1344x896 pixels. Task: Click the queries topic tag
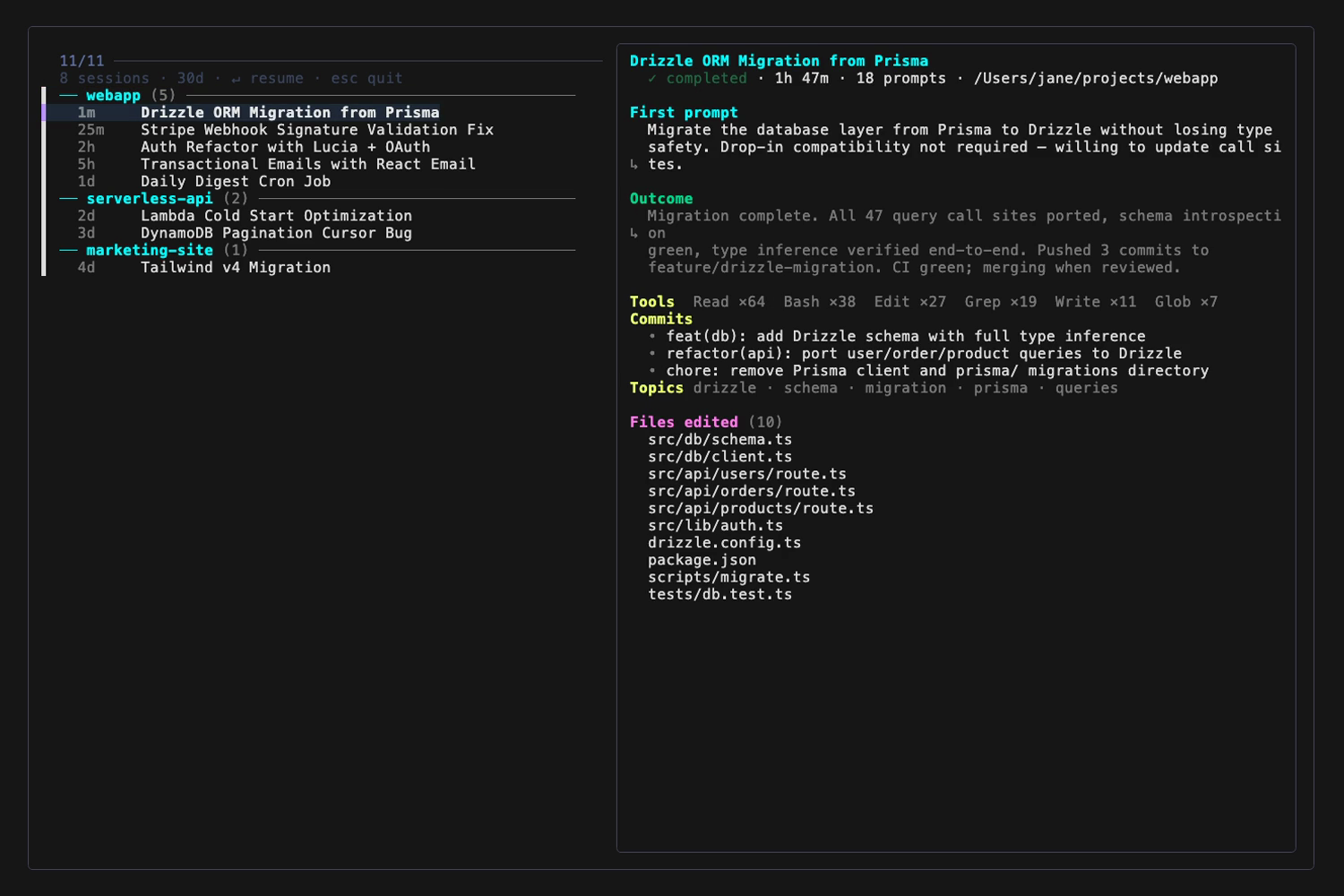click(1086, 388)
